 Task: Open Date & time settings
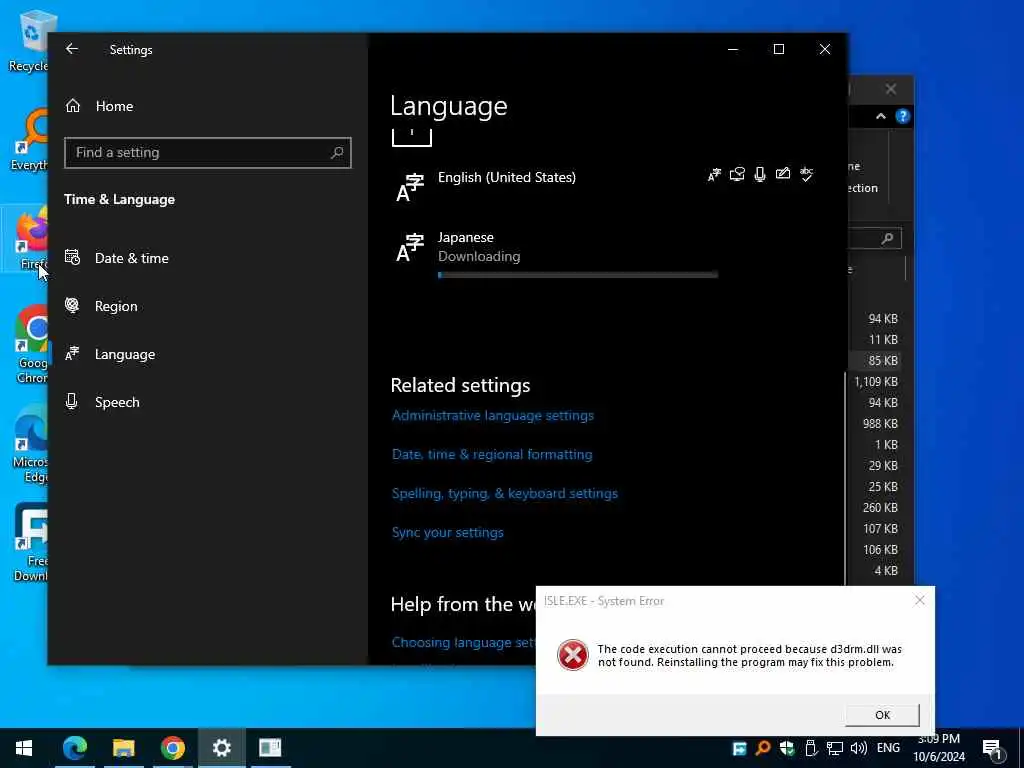[x=117, y=258]
